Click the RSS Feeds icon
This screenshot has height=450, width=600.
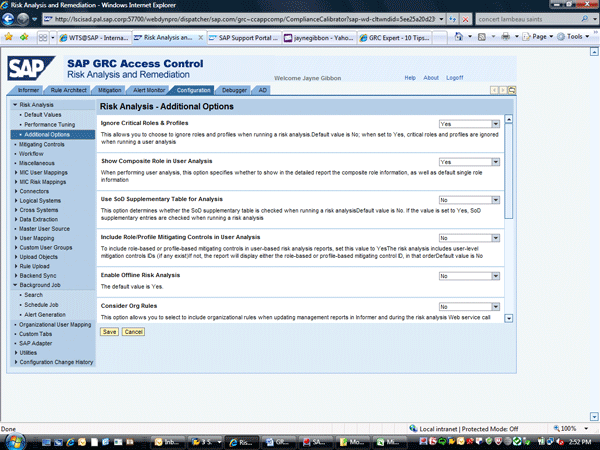pos(482,37)
